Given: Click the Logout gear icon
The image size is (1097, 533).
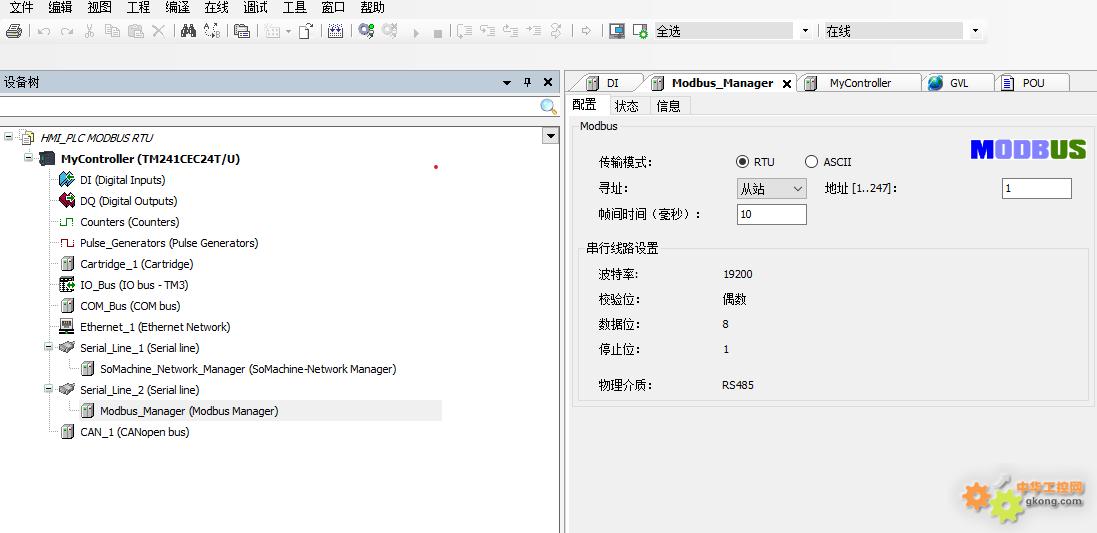Looking at the screenshot, I should [389, 31].
